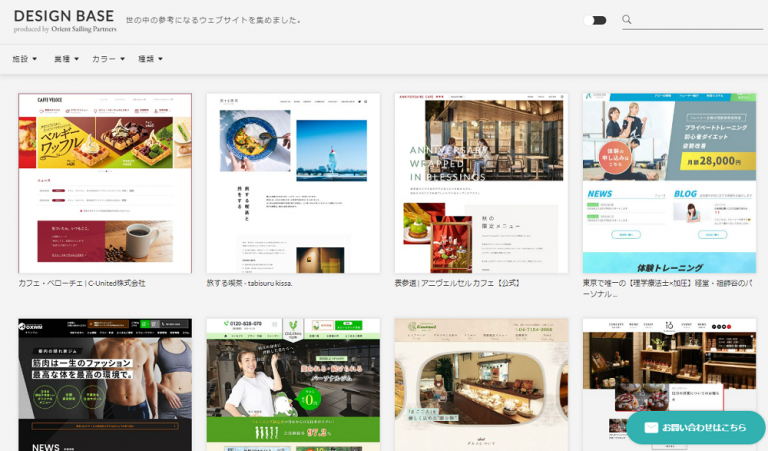This screenshot has height=451, width=768.
Task: Click the お問い合わせはこちら contact button
Action: 696,427
